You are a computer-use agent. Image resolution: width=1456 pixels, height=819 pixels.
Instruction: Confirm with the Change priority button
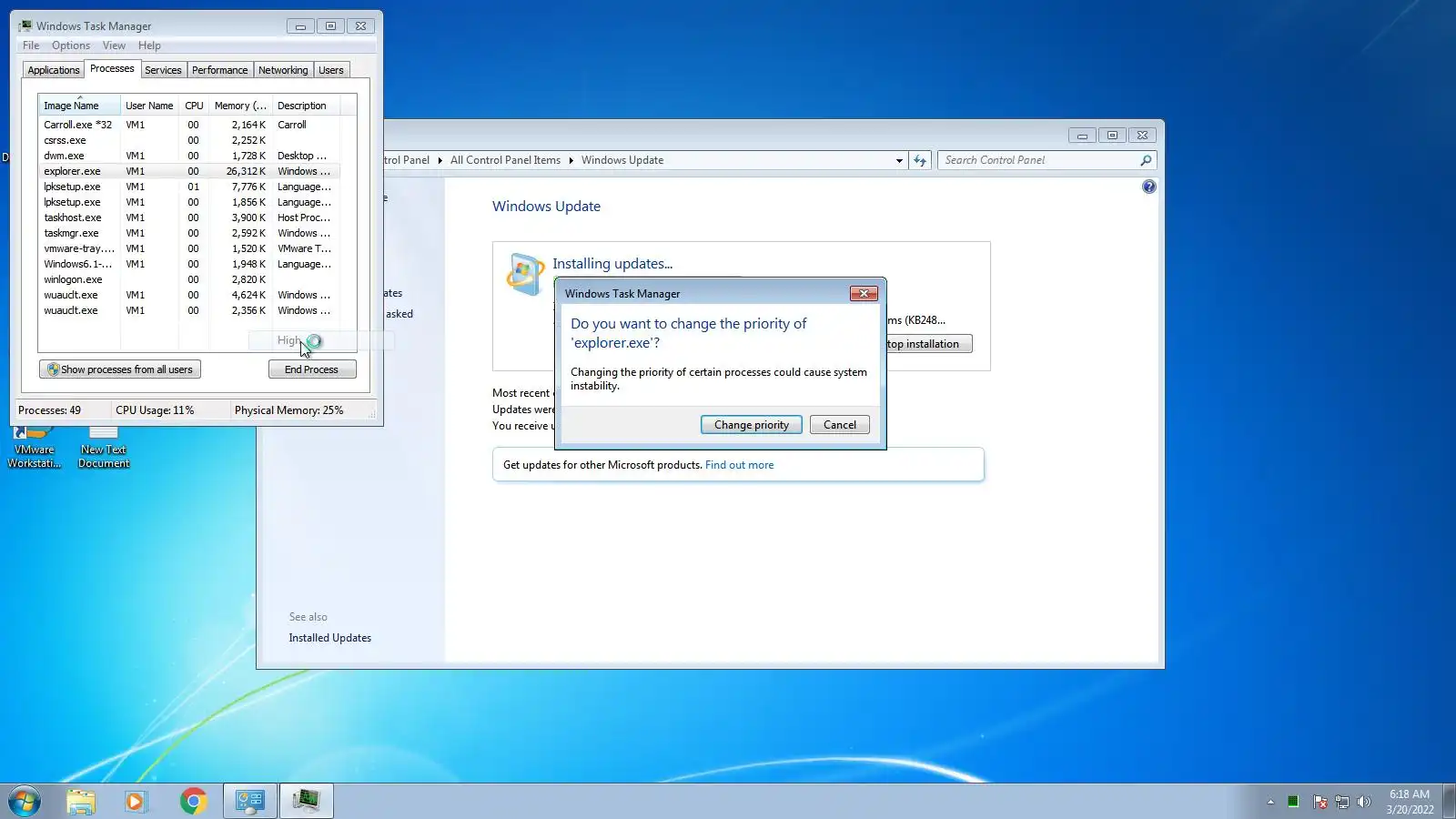click(x=752, y=425)
